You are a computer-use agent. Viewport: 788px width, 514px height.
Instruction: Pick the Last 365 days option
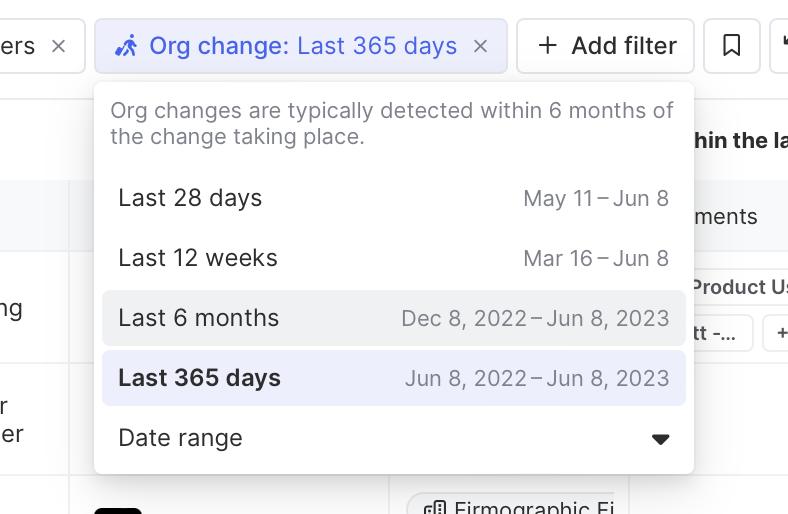(x=199, y=378)
